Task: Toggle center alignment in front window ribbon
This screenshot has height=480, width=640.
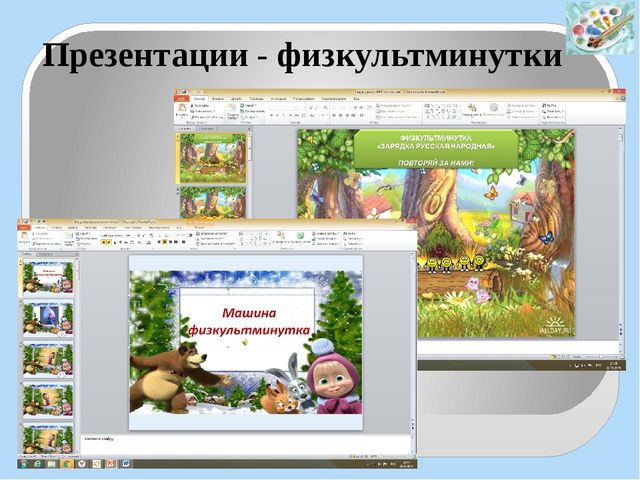Action: point(165,242)
